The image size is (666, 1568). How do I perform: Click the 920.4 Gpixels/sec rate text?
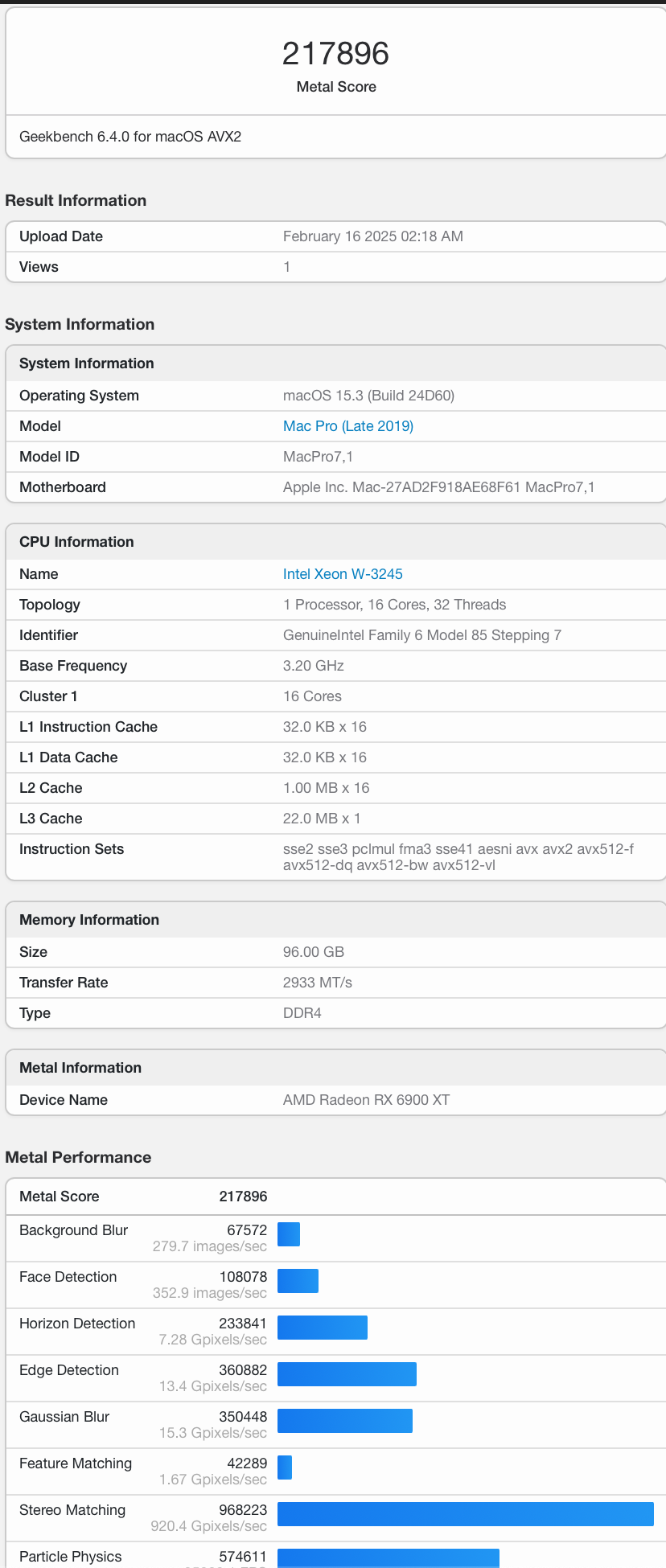(x=209, y=1526)
